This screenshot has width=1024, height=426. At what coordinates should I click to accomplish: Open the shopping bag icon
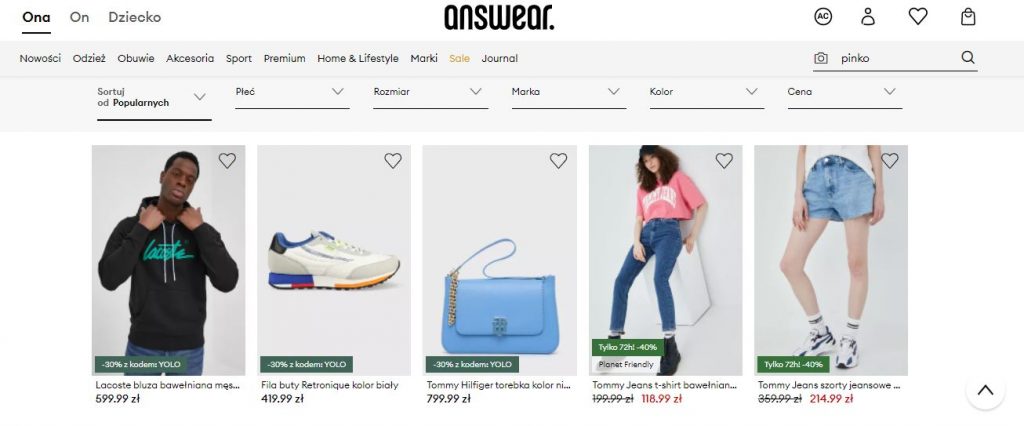click(x=968, y=16)
